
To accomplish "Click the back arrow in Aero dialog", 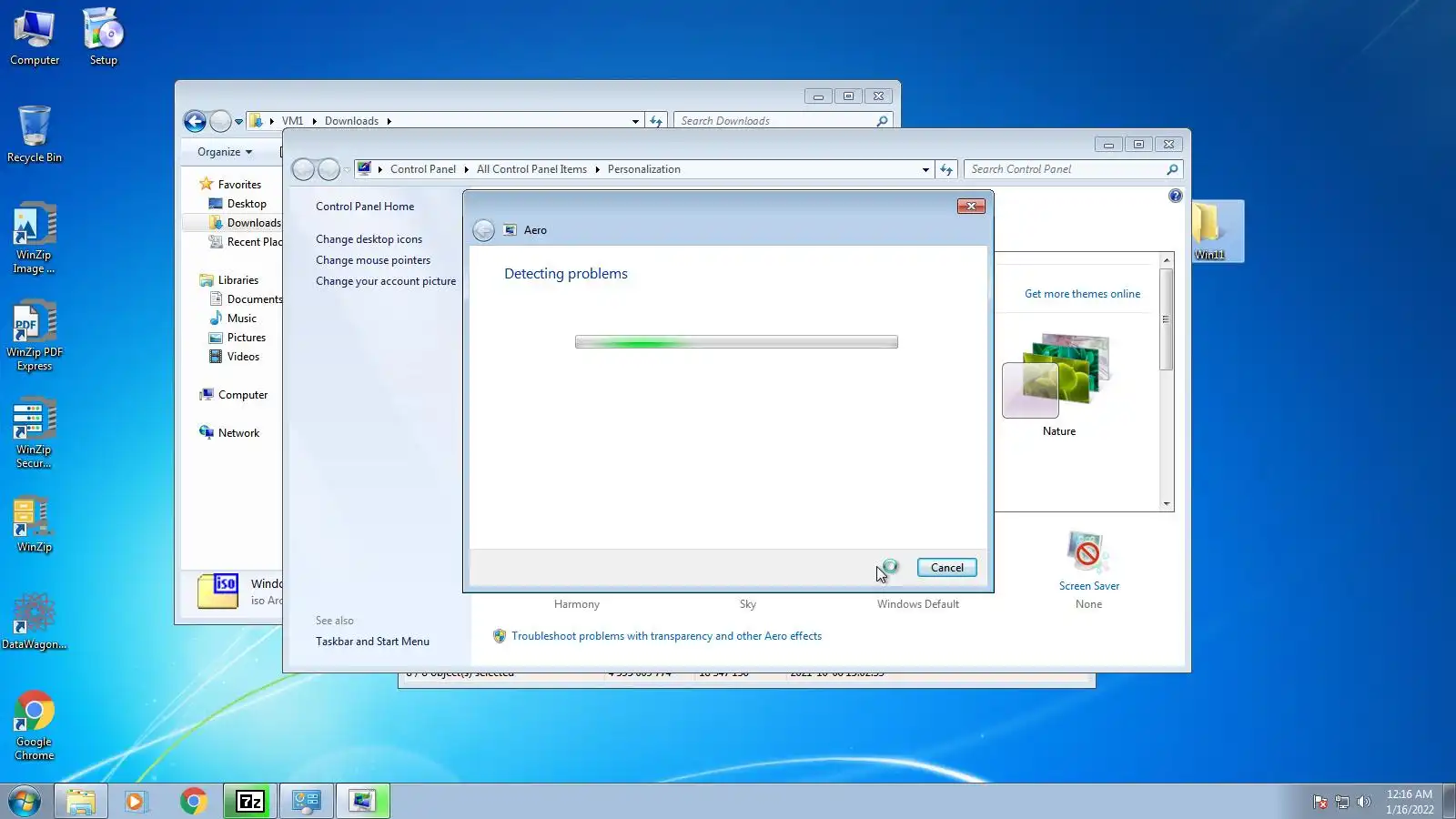I will [484, 230].
